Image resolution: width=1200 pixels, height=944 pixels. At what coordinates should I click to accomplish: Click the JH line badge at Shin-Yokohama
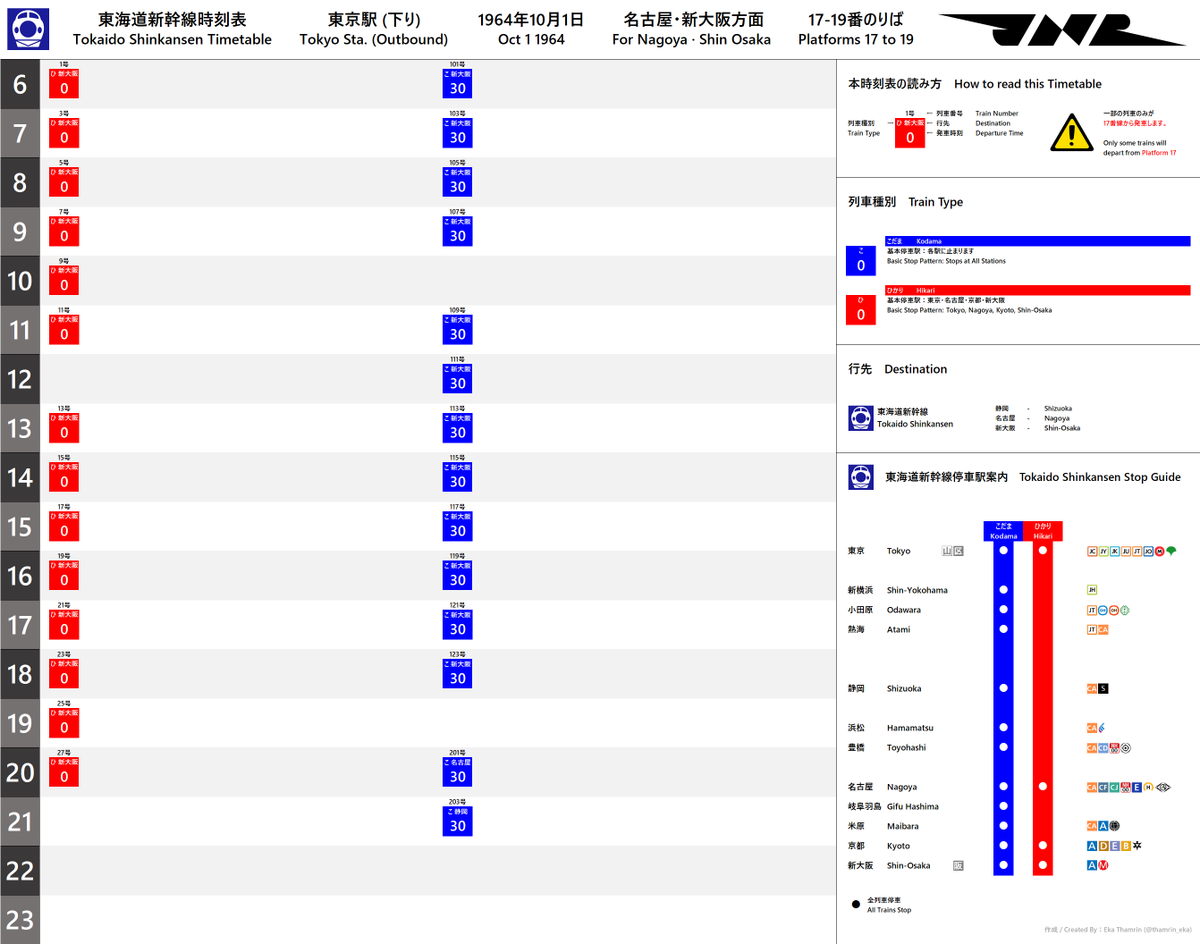tap(1092, 590)
